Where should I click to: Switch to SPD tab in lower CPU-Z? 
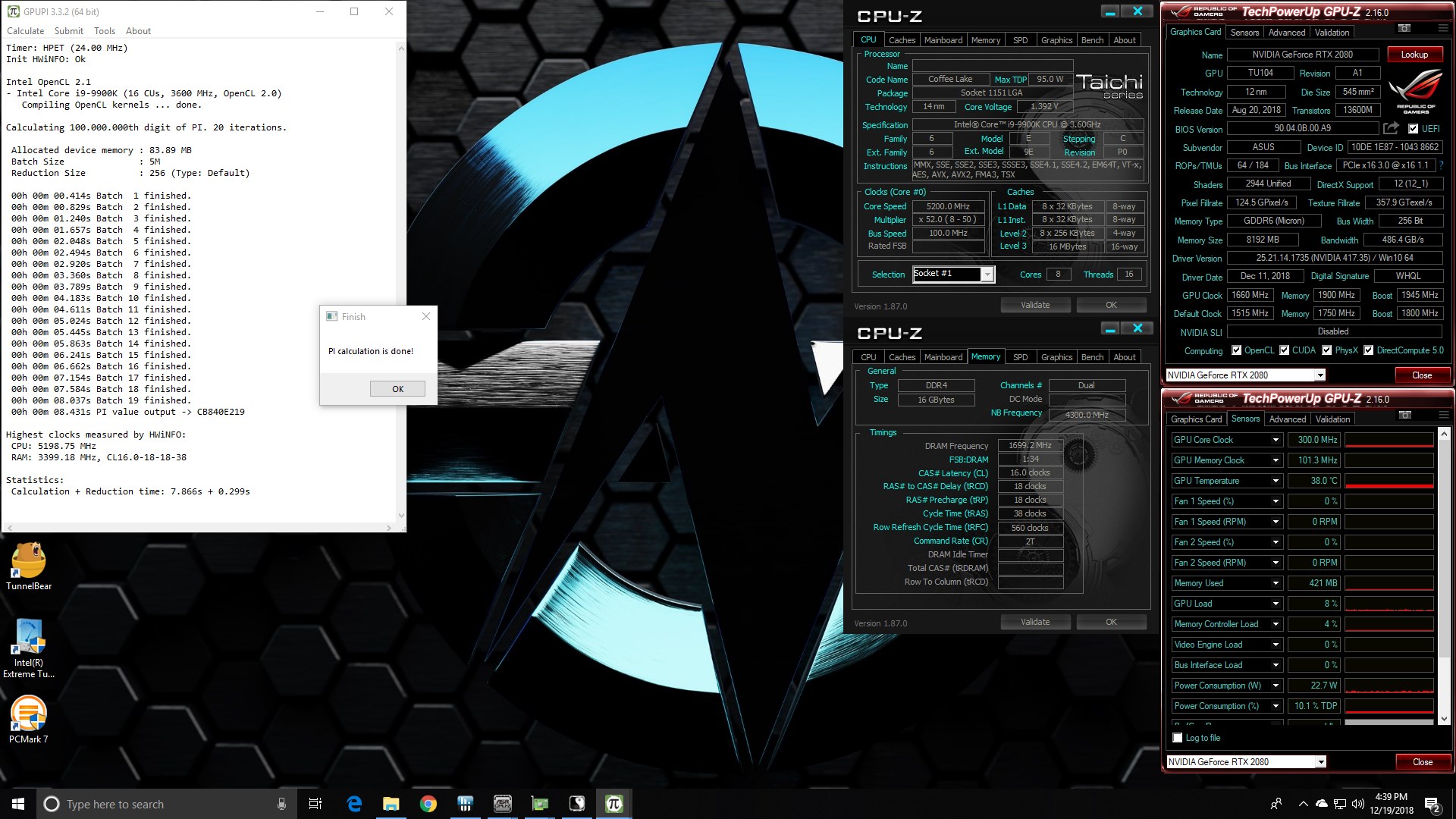click(x=1021, y=357)
